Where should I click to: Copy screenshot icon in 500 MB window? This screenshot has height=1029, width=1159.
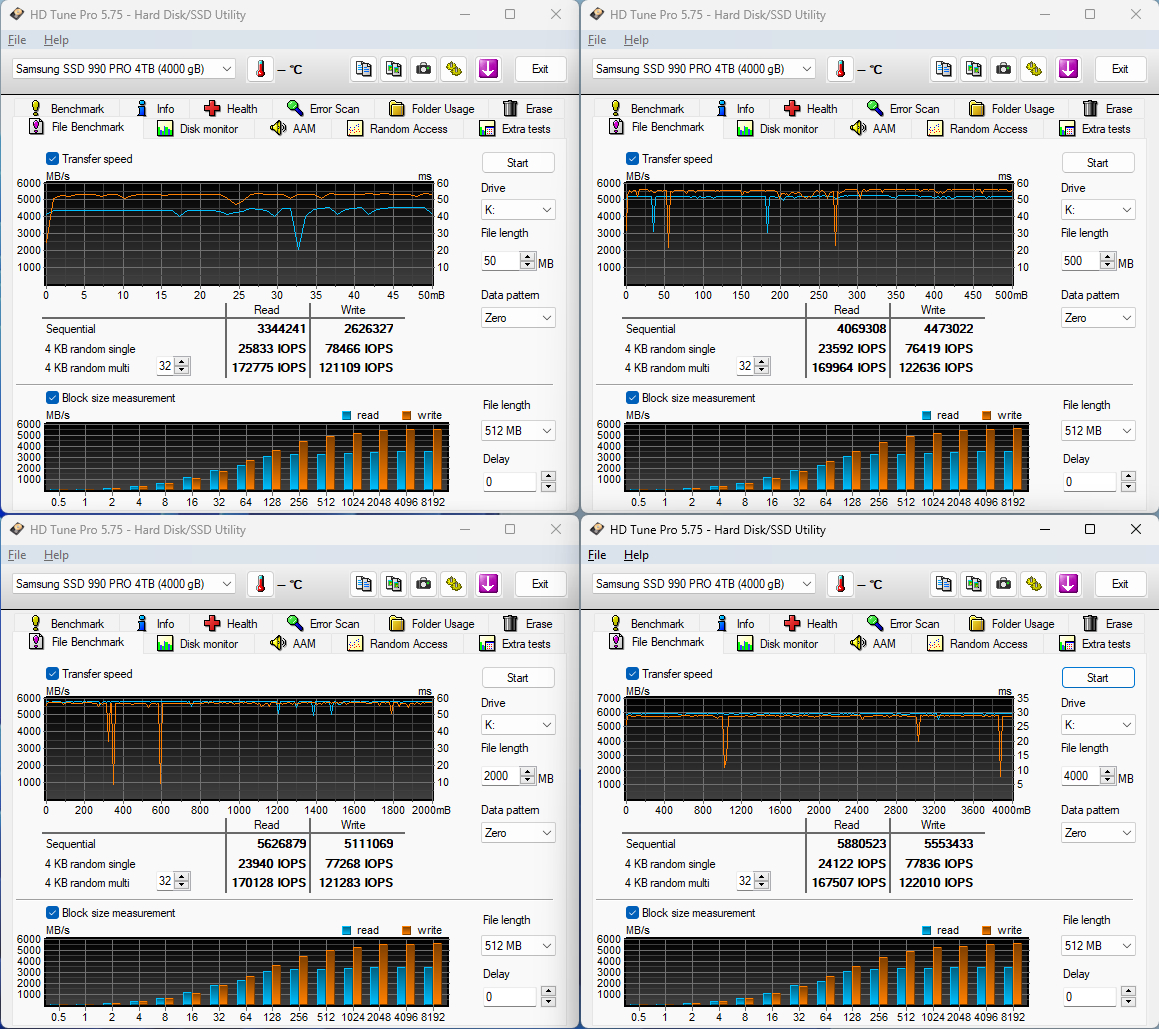pyautogui.click(x=974, y=69)
